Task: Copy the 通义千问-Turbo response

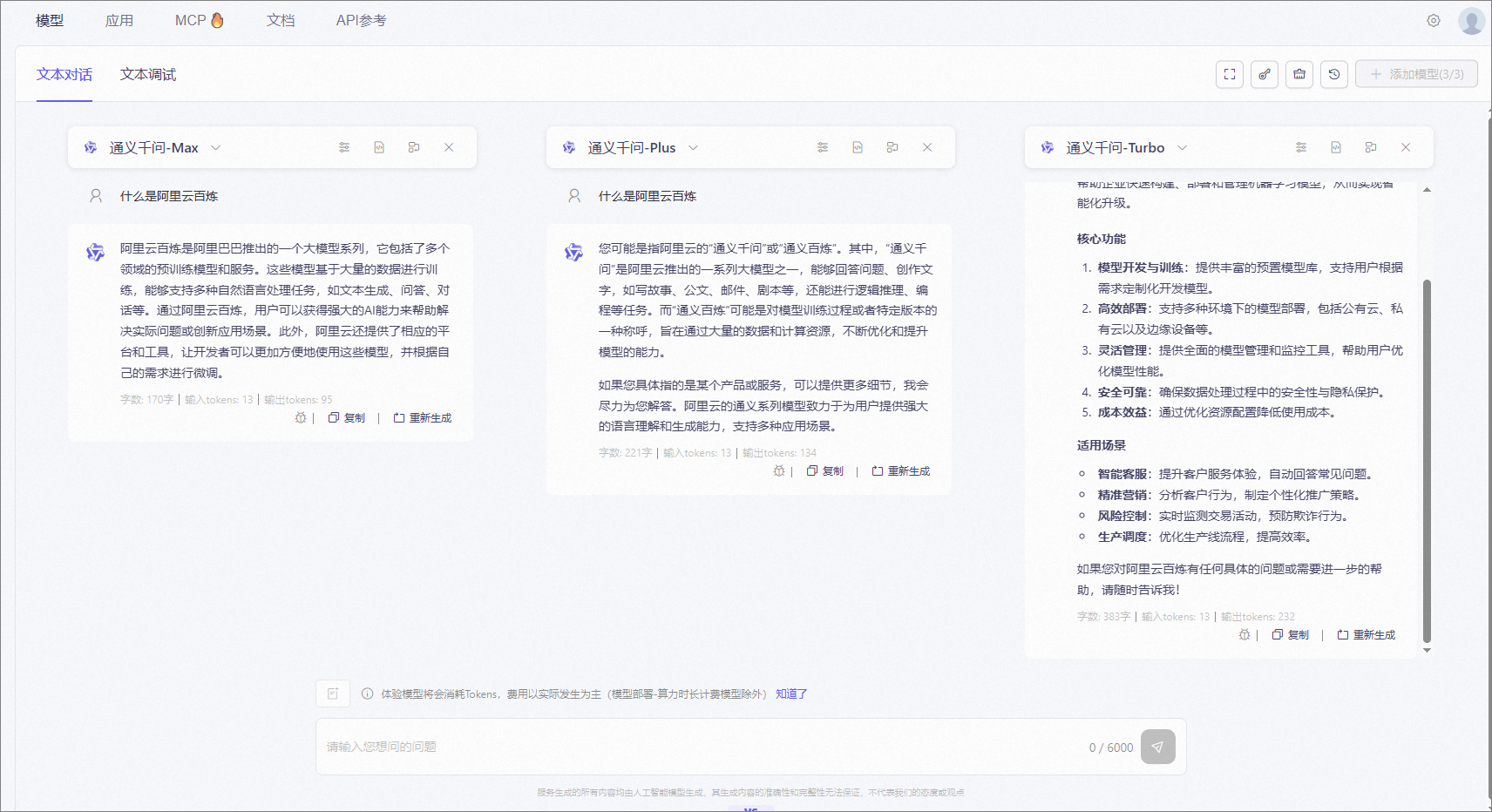Action: coord(1291,635)
